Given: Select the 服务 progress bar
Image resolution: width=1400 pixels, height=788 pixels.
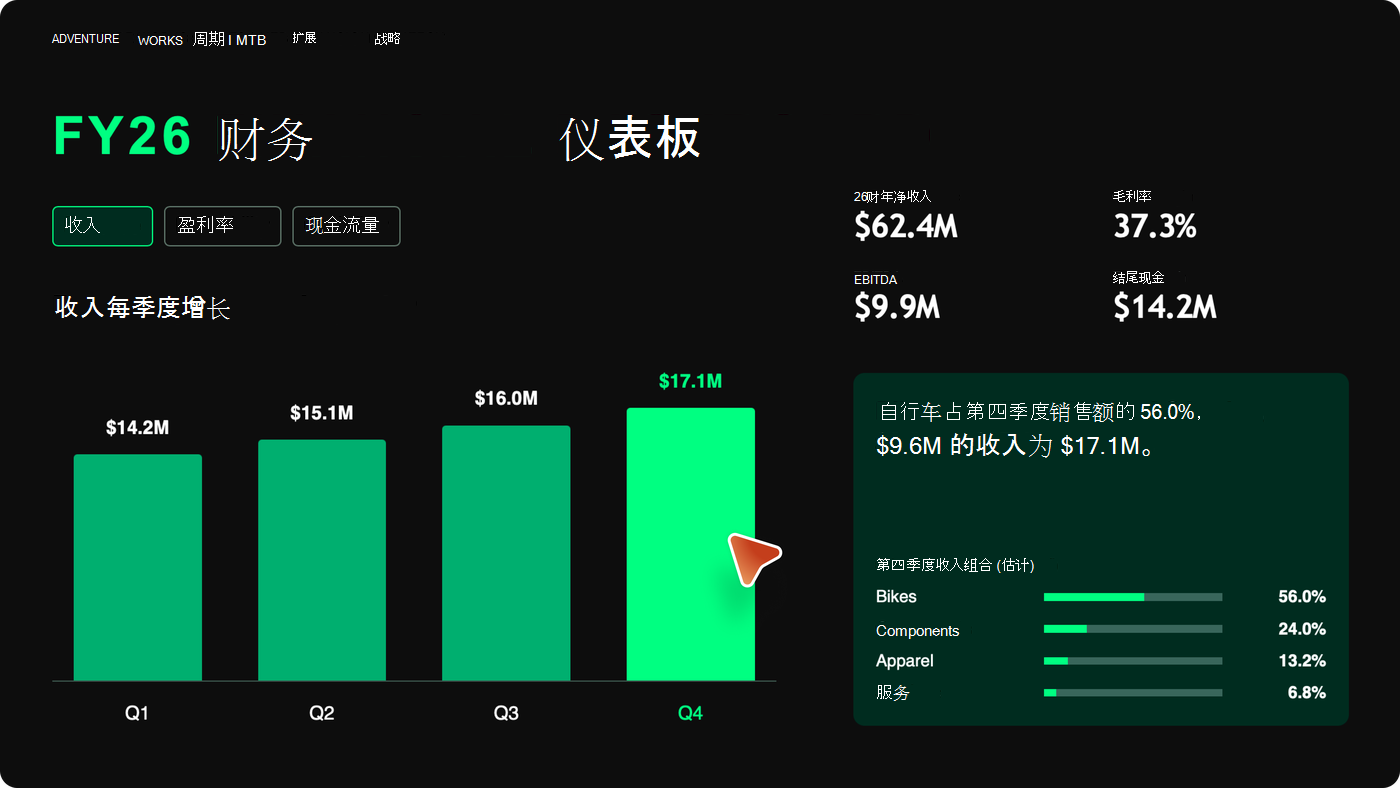Looking at the screenshot, I should (1133, 693).
